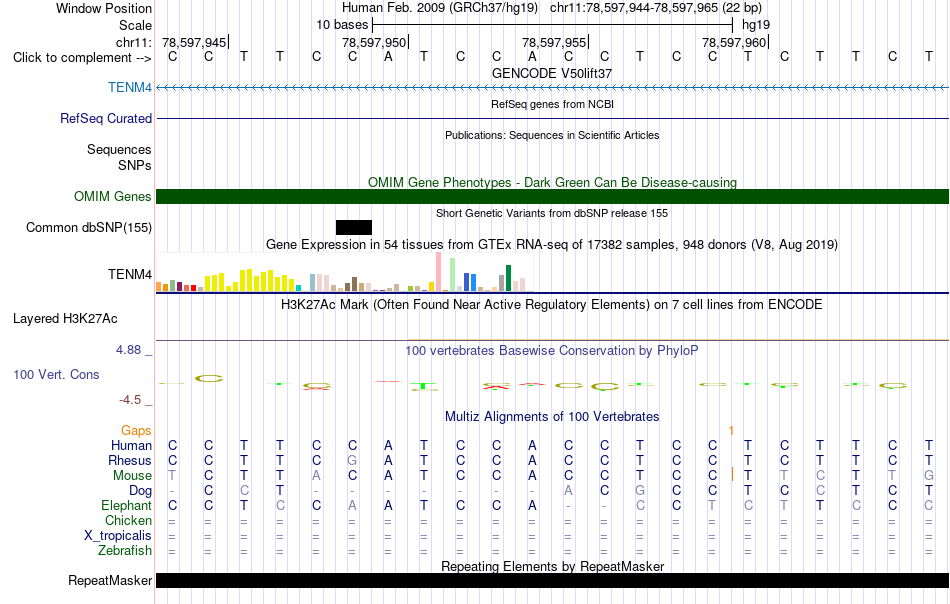Select the black Common dbSNP variant block
This screenshot has height=604, width=950.
point(354,227)
